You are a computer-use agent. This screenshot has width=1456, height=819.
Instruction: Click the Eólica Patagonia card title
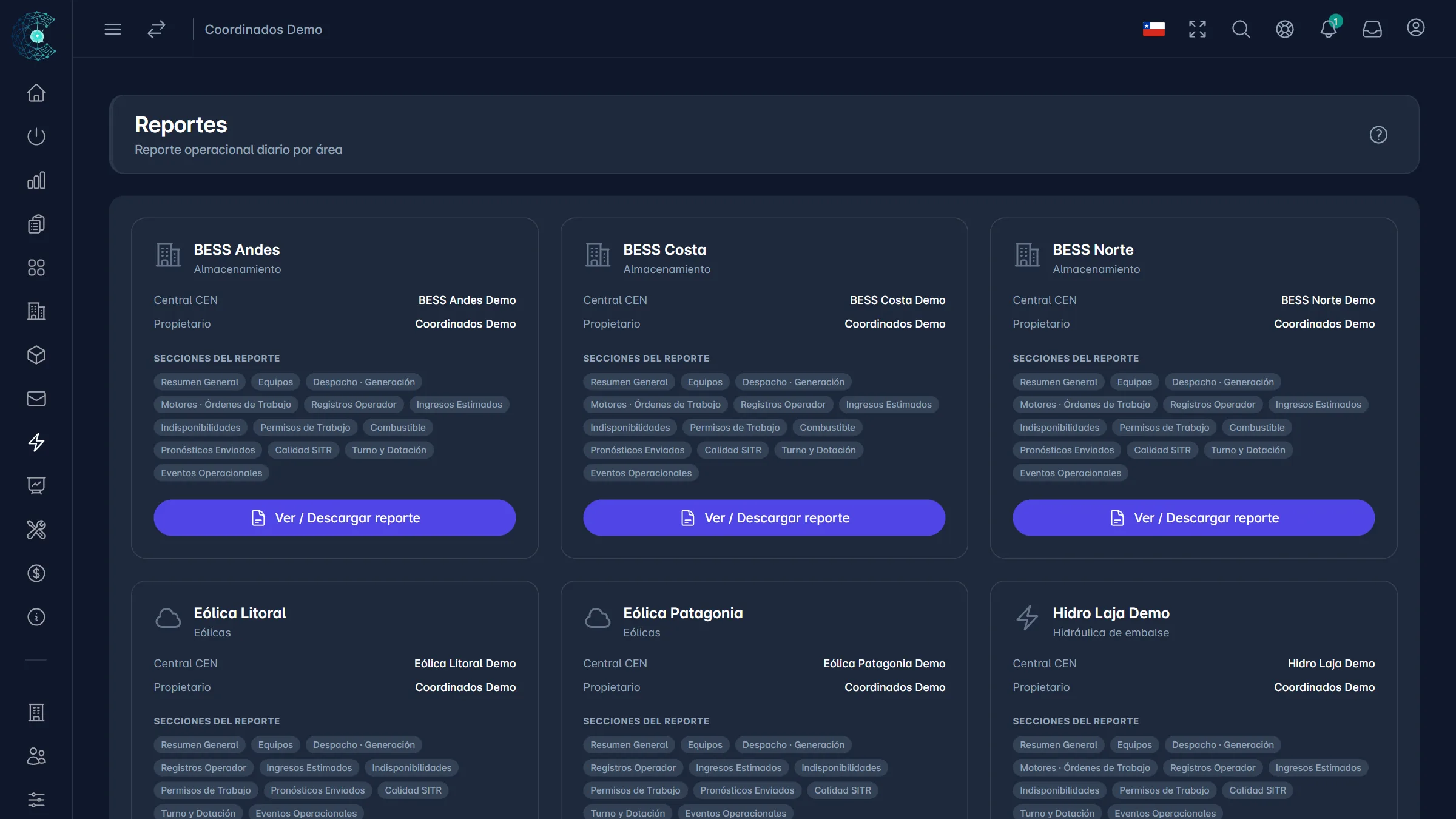pyautogui.click(x=683, y=613)
